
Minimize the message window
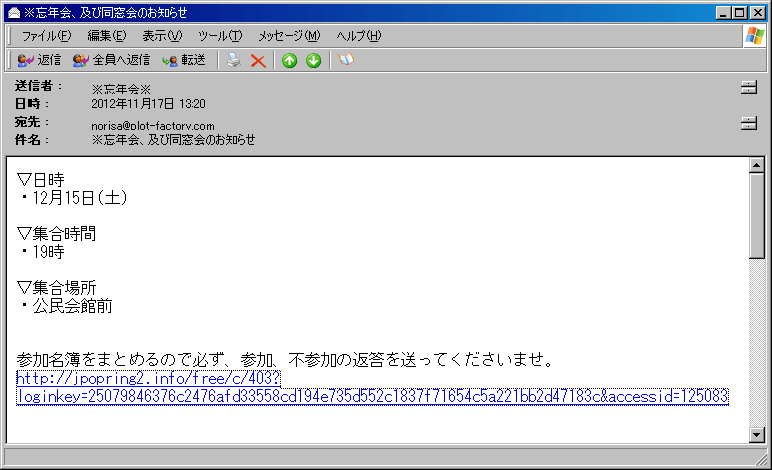723,13
